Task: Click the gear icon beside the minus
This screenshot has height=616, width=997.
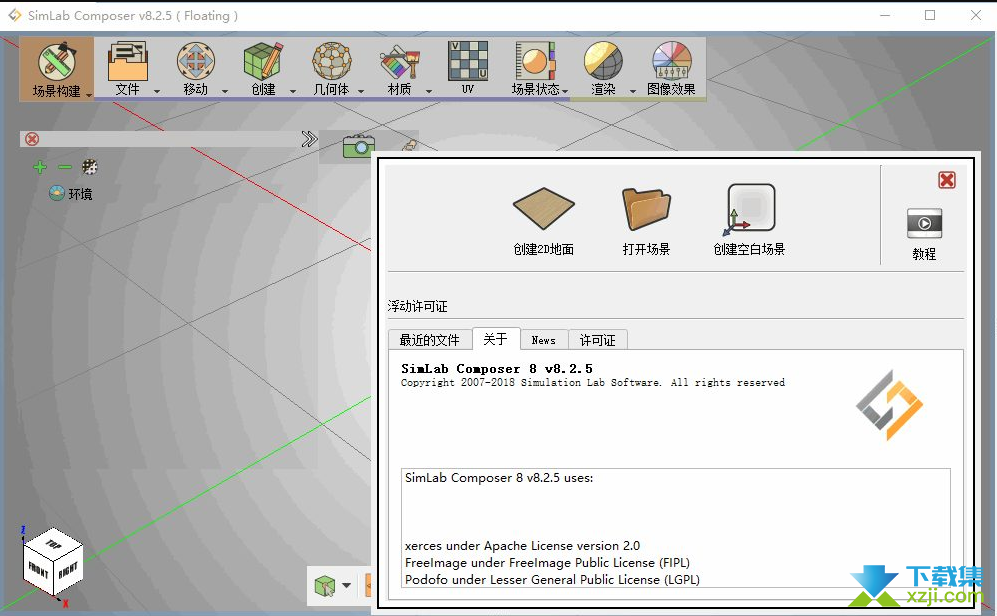Action: click(x=90, y=167)
